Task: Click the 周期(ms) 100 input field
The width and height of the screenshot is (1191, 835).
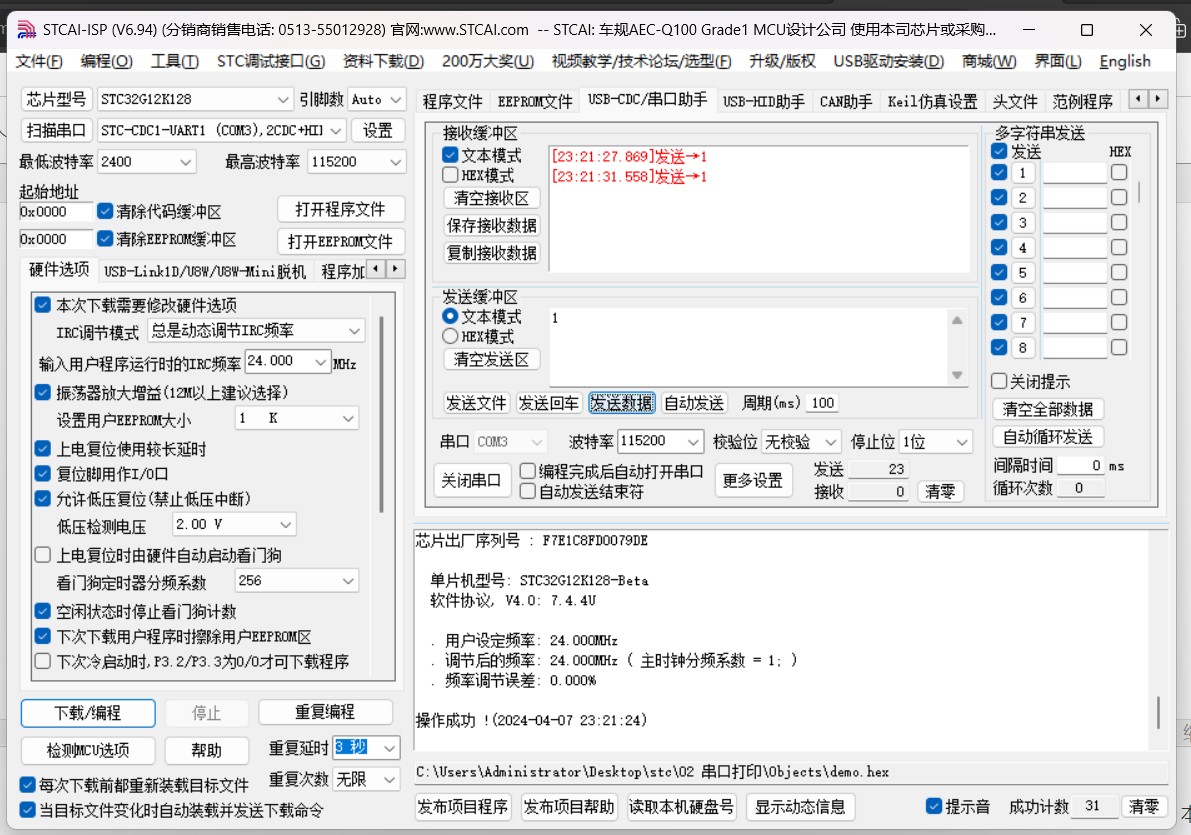Action: coord(823,403)
